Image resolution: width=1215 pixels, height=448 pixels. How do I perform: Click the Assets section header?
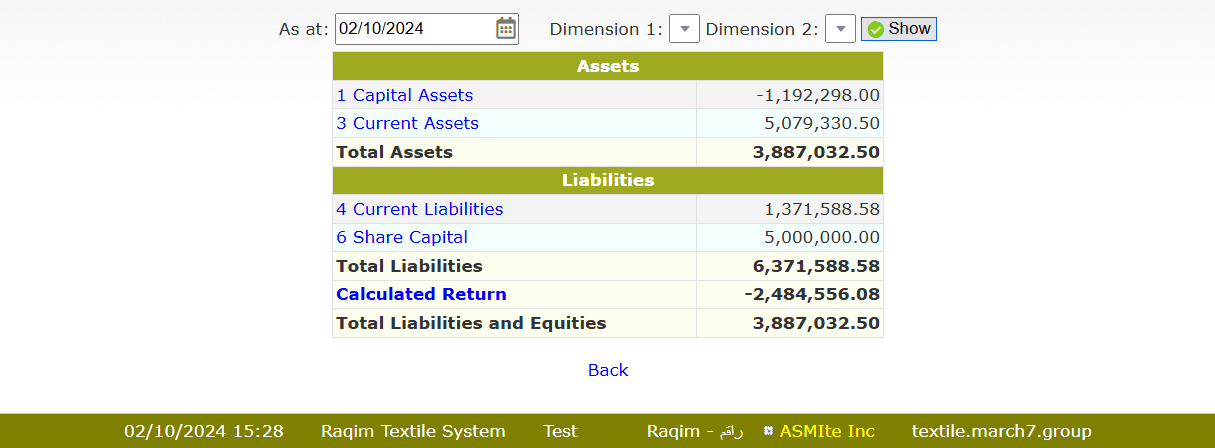pyautogui.click(x=608, y=66)
